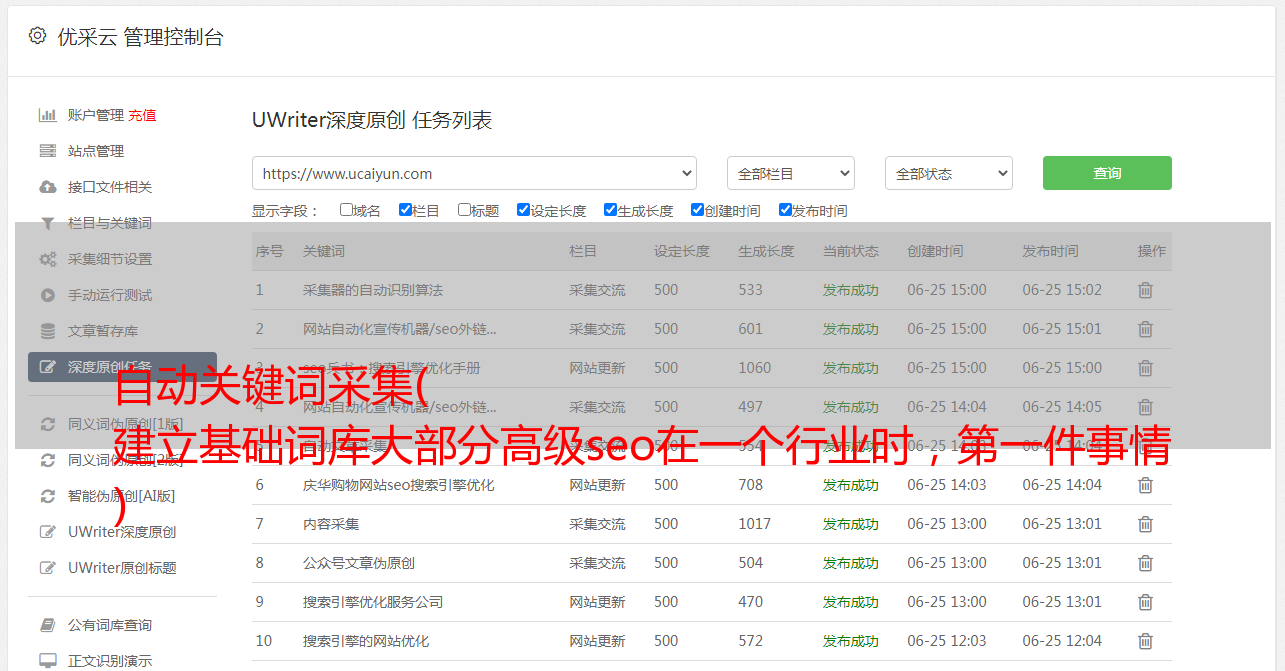This screenshot has height=671, width=1285.
Task: Click the refresh icon for 智能伪原创[AI版]
Action: 47,496
